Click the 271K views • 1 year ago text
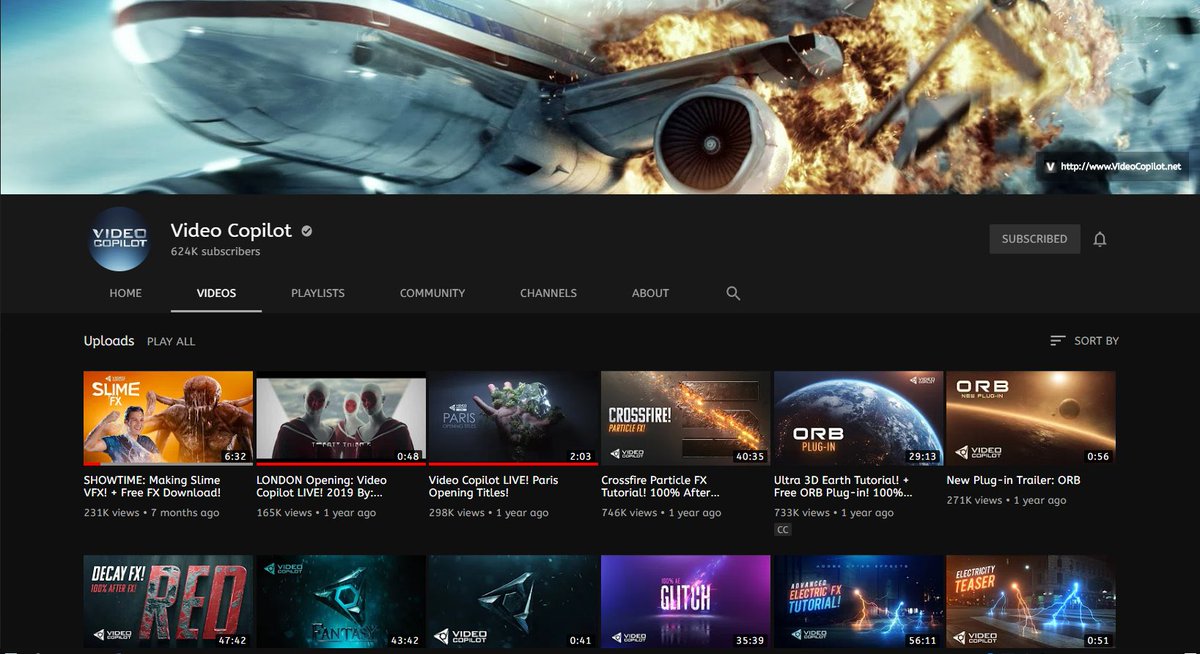Viewport: 1200px width, 654px height. [1006, 500]
